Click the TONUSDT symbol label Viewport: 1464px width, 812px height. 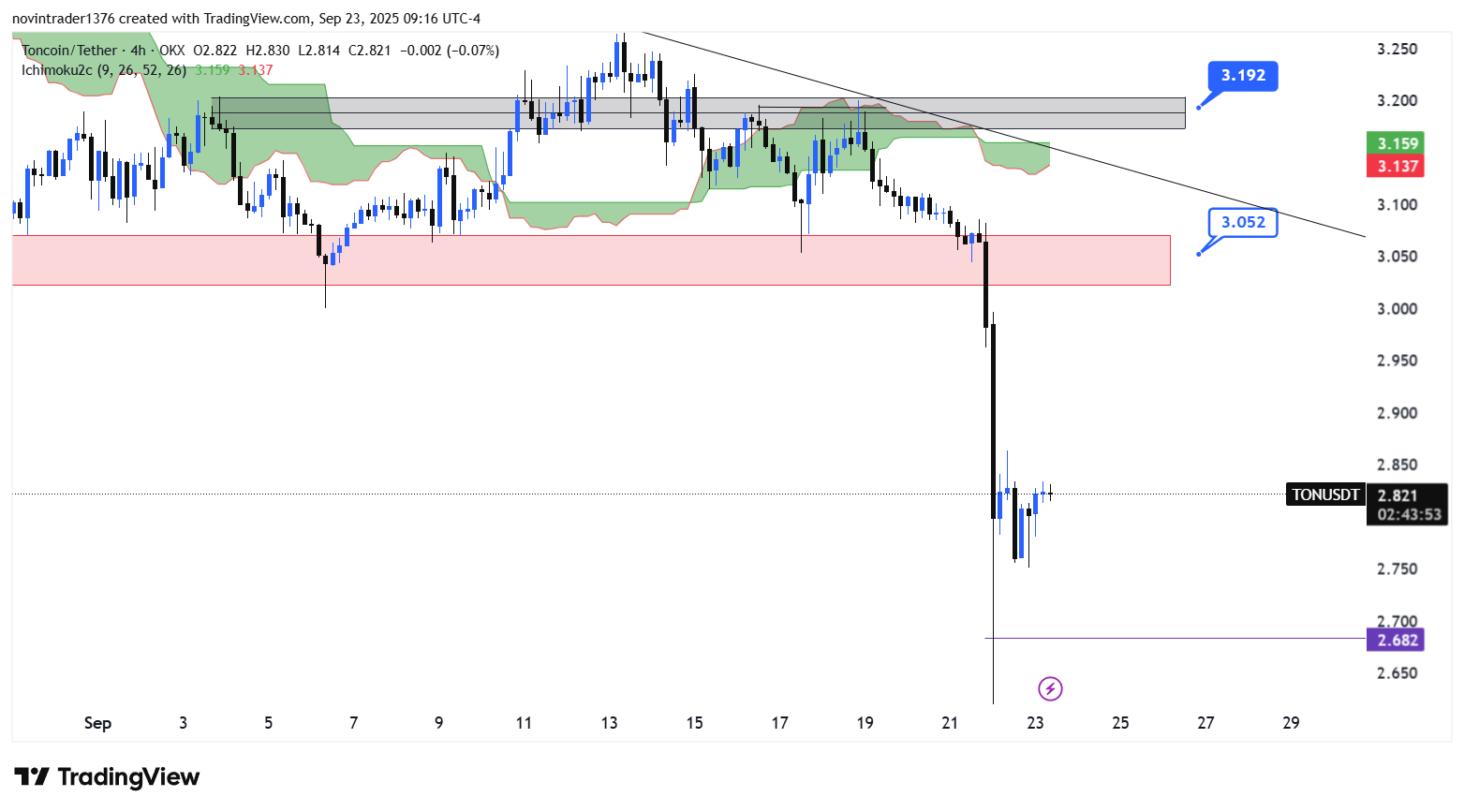pos(1325,495)
